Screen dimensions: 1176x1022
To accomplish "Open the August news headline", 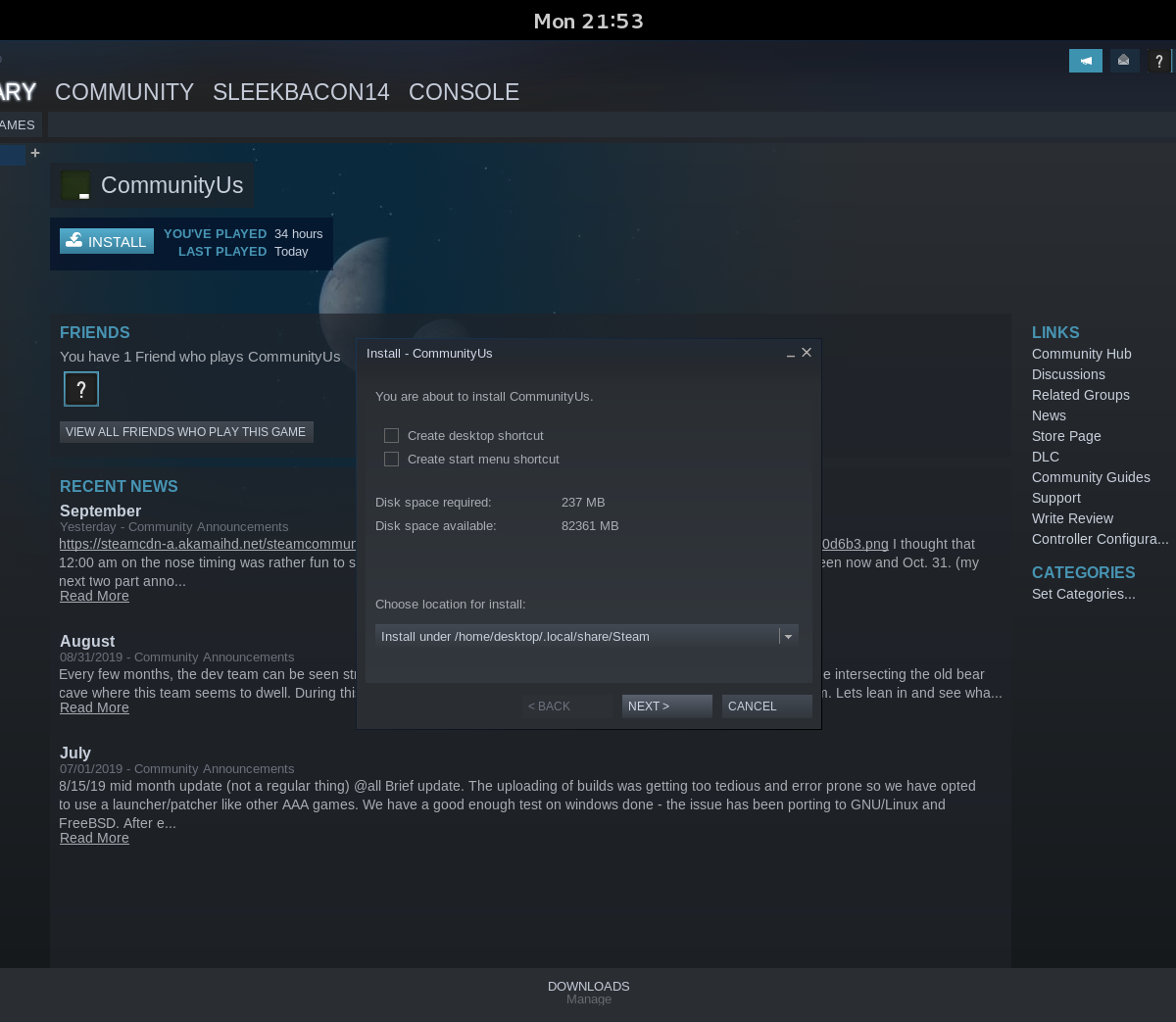I will (x=87, y=642).
